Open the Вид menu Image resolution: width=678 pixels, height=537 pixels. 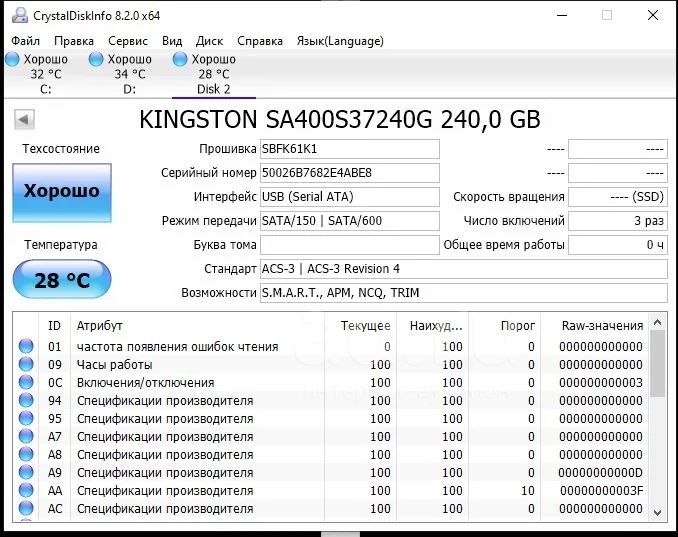(172, 41)
